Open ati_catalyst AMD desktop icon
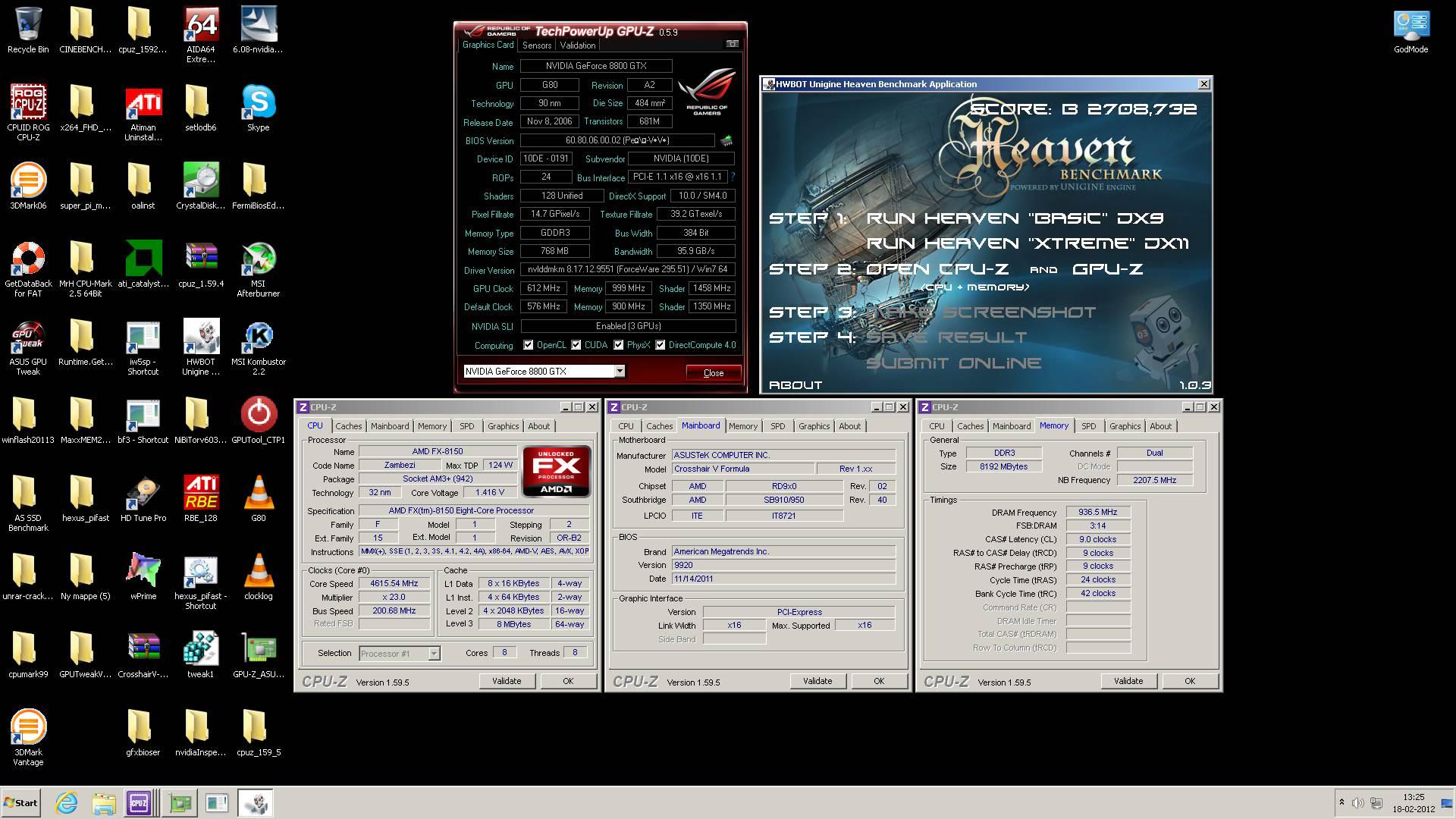 point(143,265)
